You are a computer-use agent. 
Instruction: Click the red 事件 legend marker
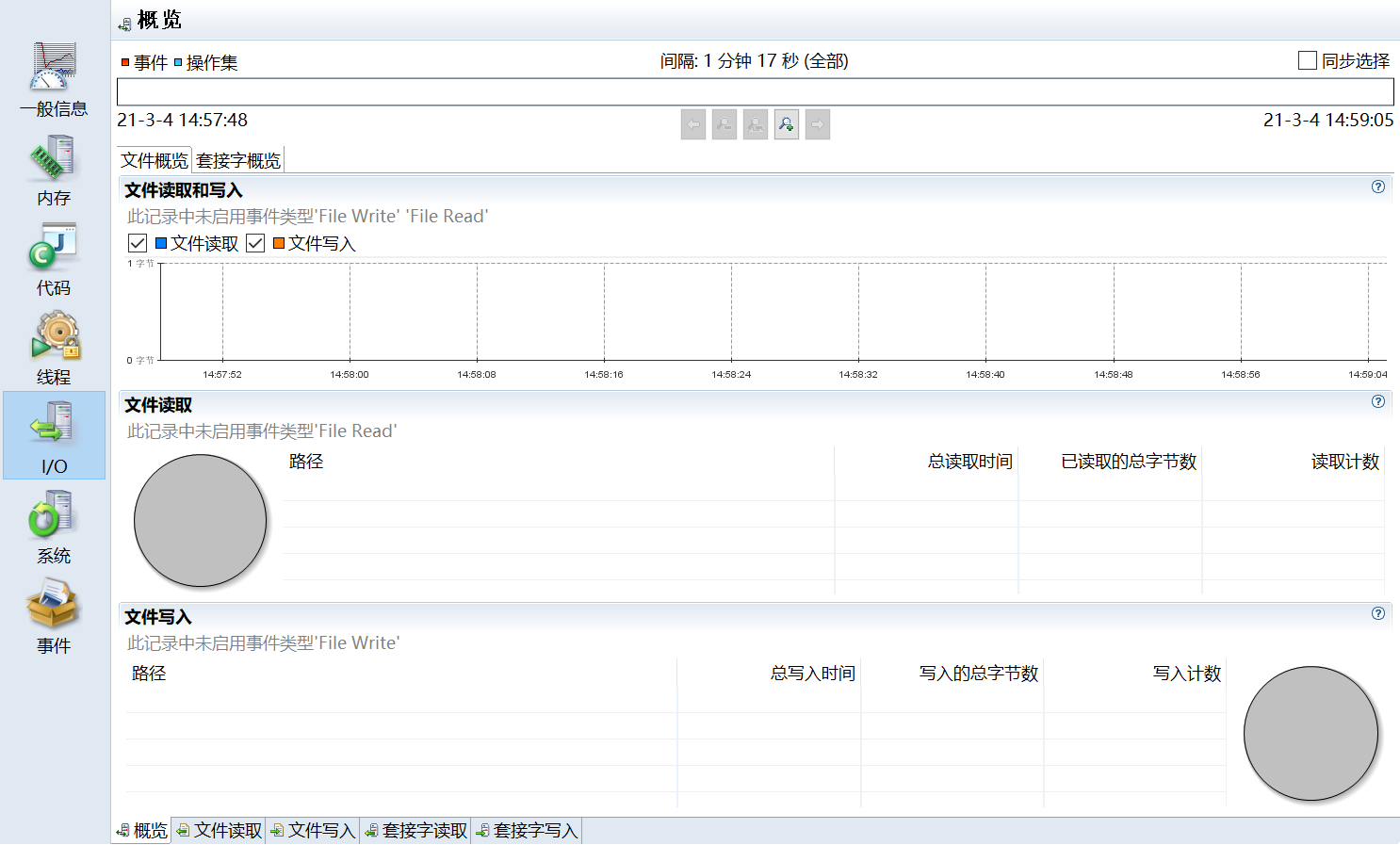click(125, 62)
